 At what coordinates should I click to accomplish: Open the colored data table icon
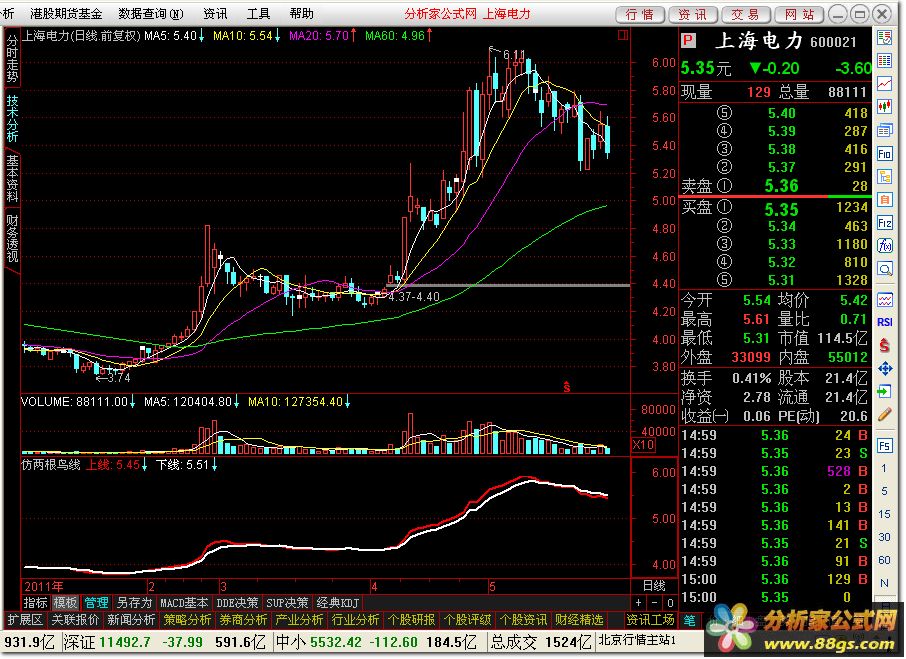[885, 61]
